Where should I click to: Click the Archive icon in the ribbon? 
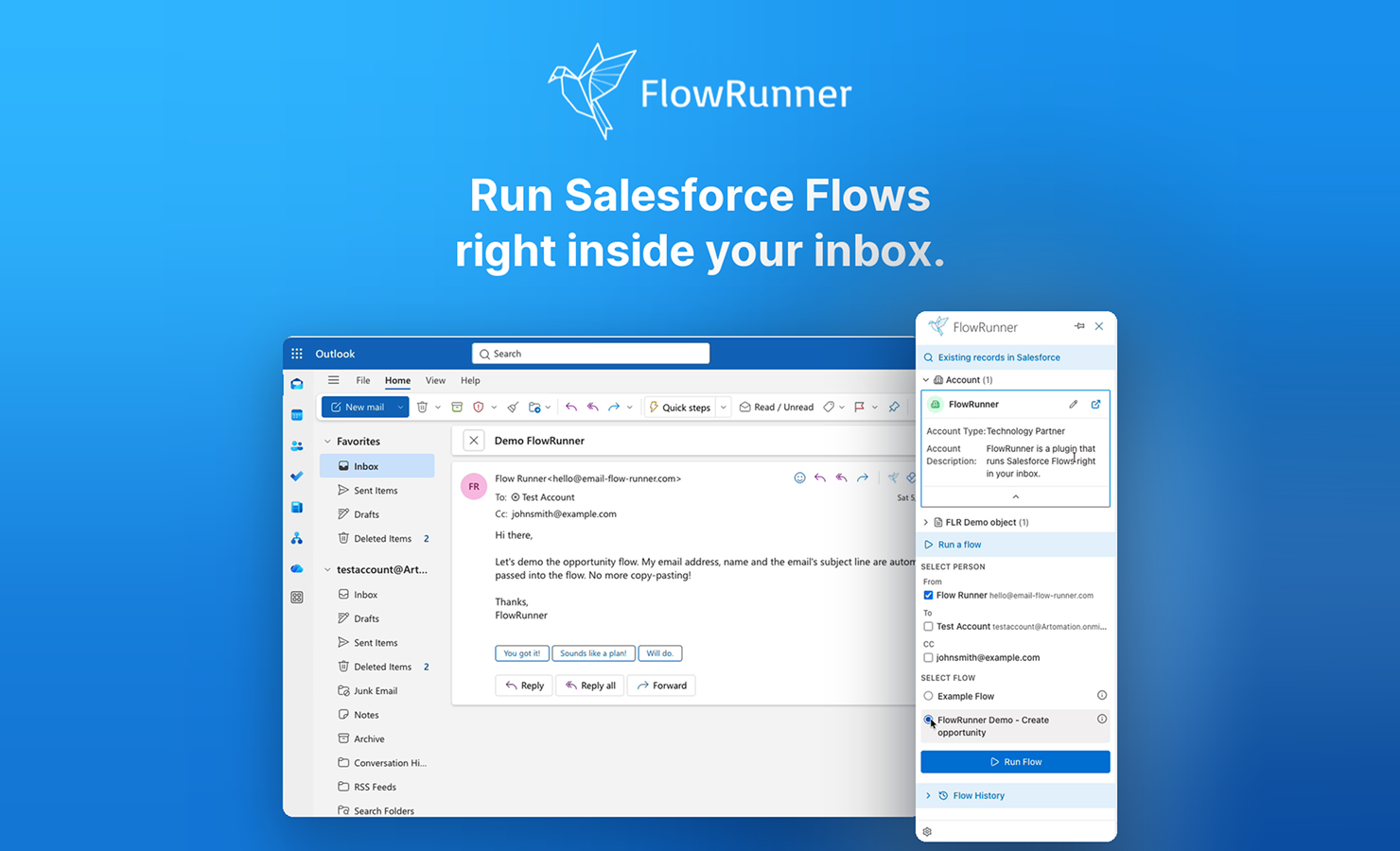[457, 407]
